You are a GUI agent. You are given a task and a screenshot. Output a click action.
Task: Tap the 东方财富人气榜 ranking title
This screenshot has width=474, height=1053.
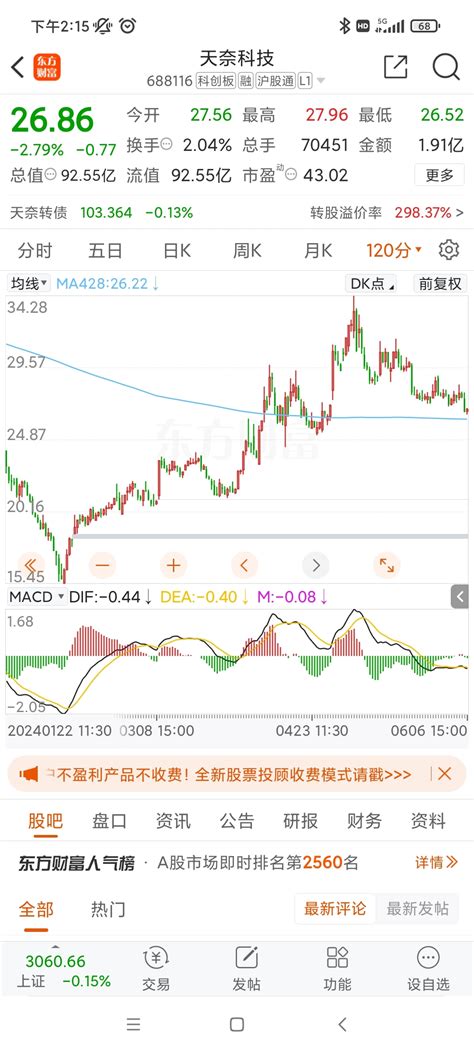77,862
